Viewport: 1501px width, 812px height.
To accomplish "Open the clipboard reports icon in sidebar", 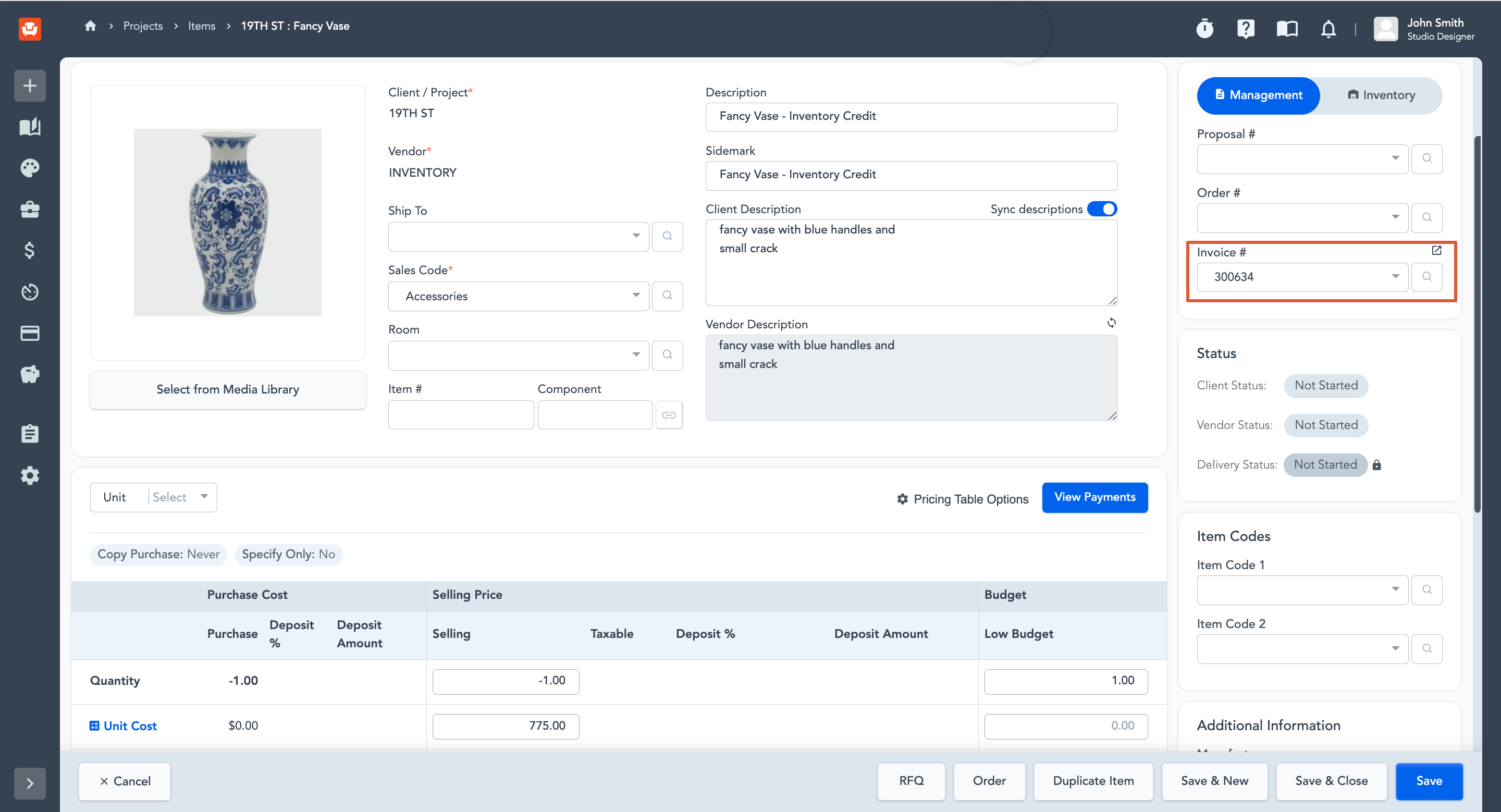I will (x=30, y=434).
